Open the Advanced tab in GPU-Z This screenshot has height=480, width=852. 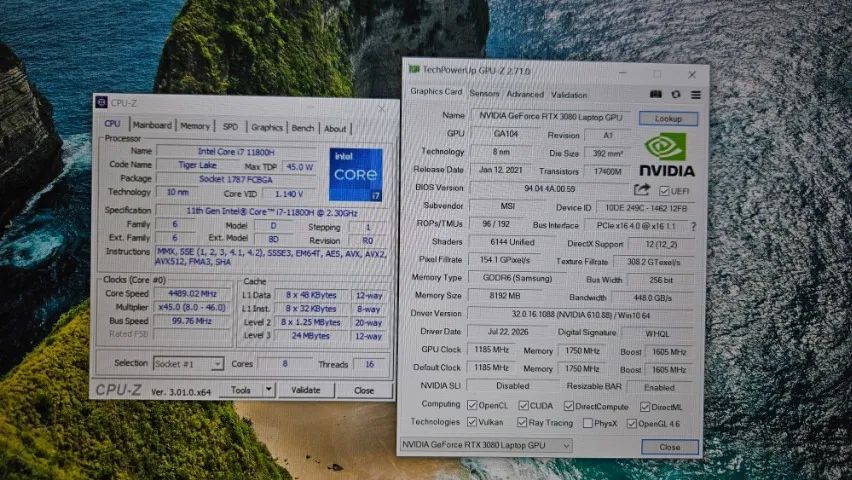[x=525, y=94]
